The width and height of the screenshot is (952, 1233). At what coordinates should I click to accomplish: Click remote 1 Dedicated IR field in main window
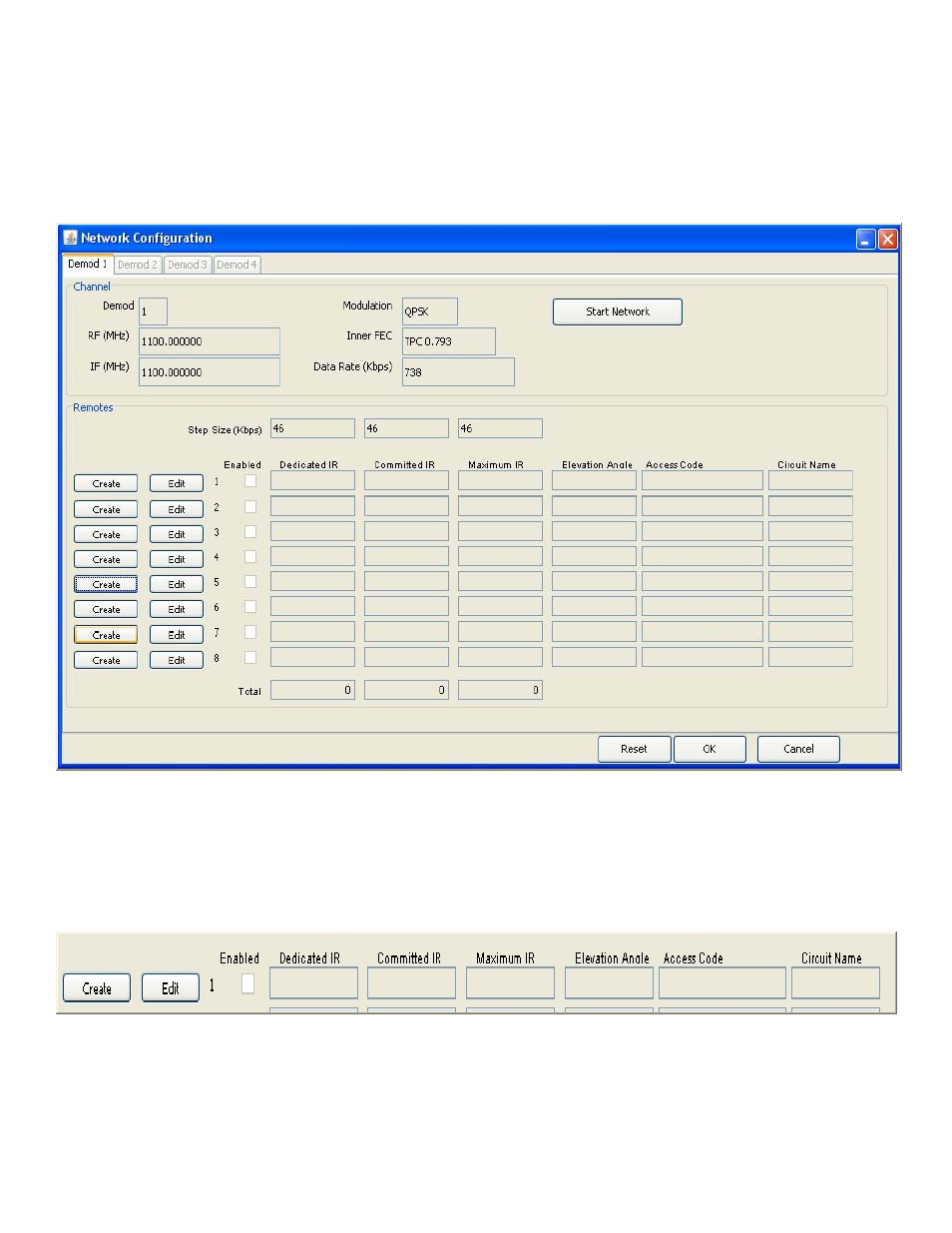312,480
